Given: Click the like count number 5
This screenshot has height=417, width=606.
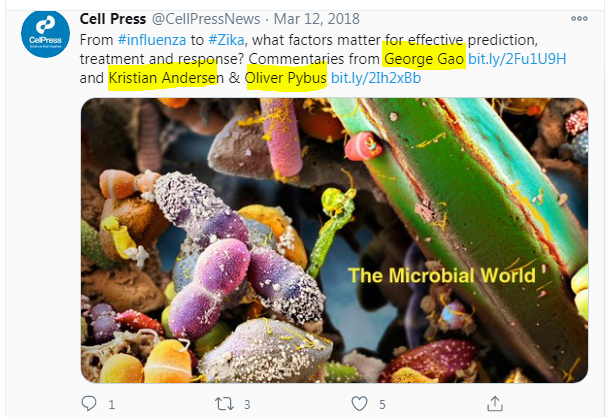Looking at the screenshot, I should (x=381, y=404).
